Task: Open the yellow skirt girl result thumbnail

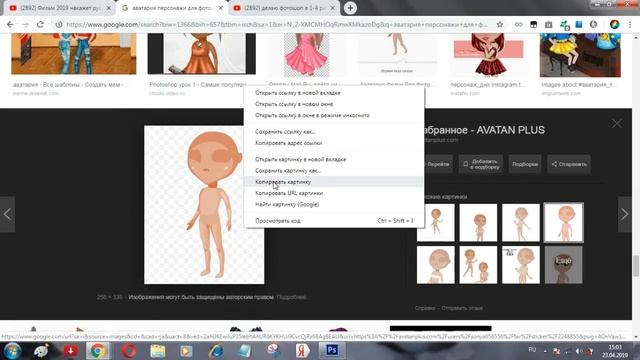Action: [x=580, y=55]
